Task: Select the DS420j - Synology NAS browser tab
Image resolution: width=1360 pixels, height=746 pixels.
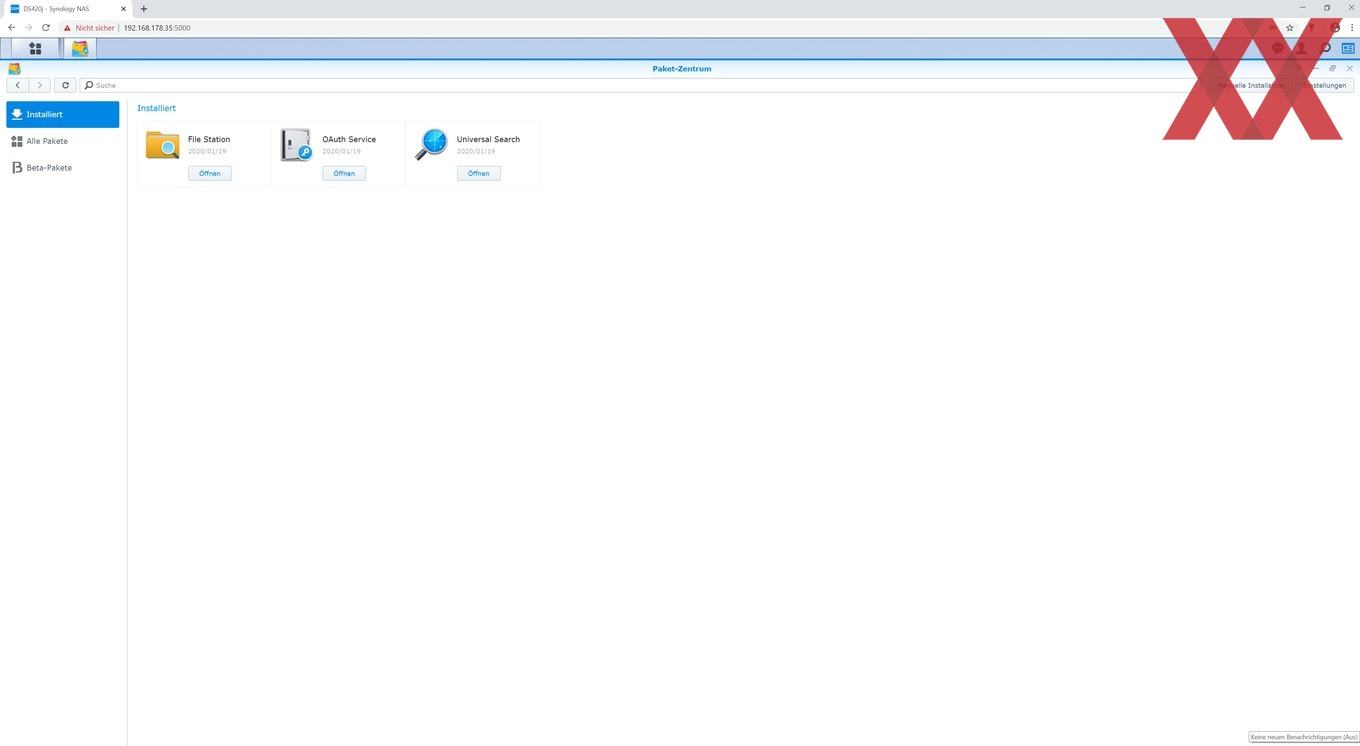Action: coord(66,9)
